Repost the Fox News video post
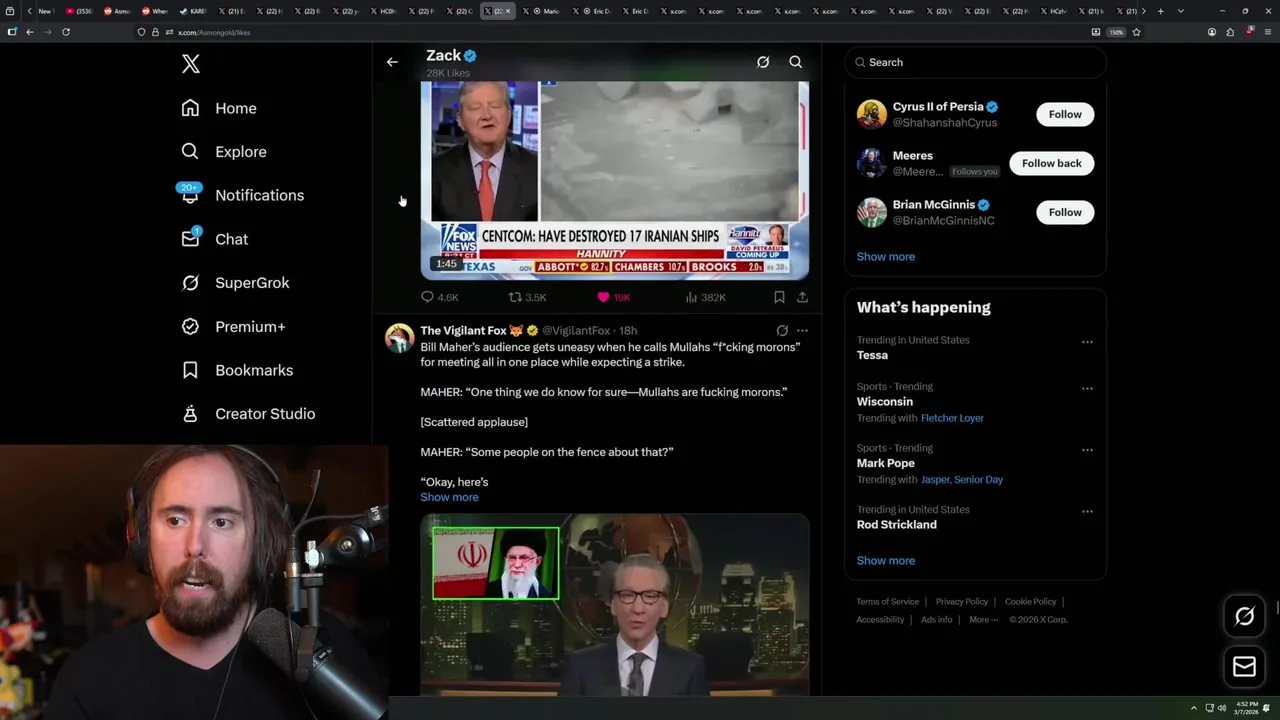 tap(527, 297)
